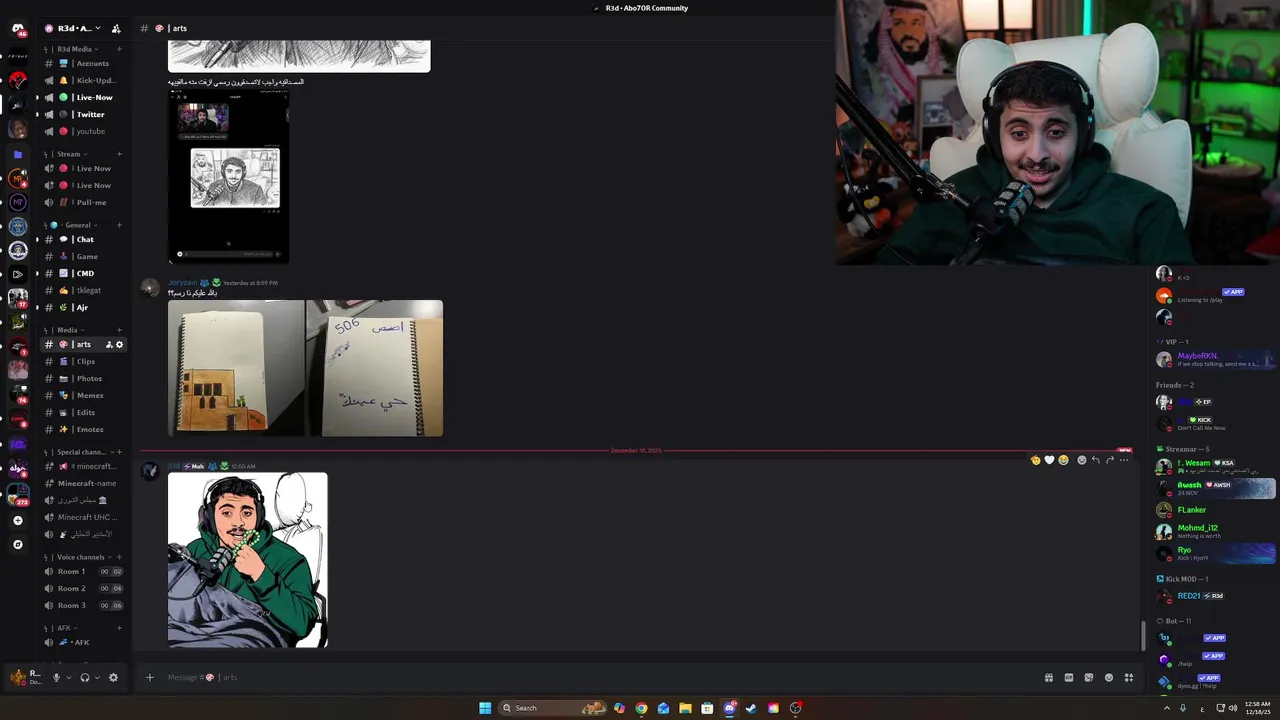Open the emoji picker icon
This screenshot has height=720, width=1280.
tap(1108, 677)
